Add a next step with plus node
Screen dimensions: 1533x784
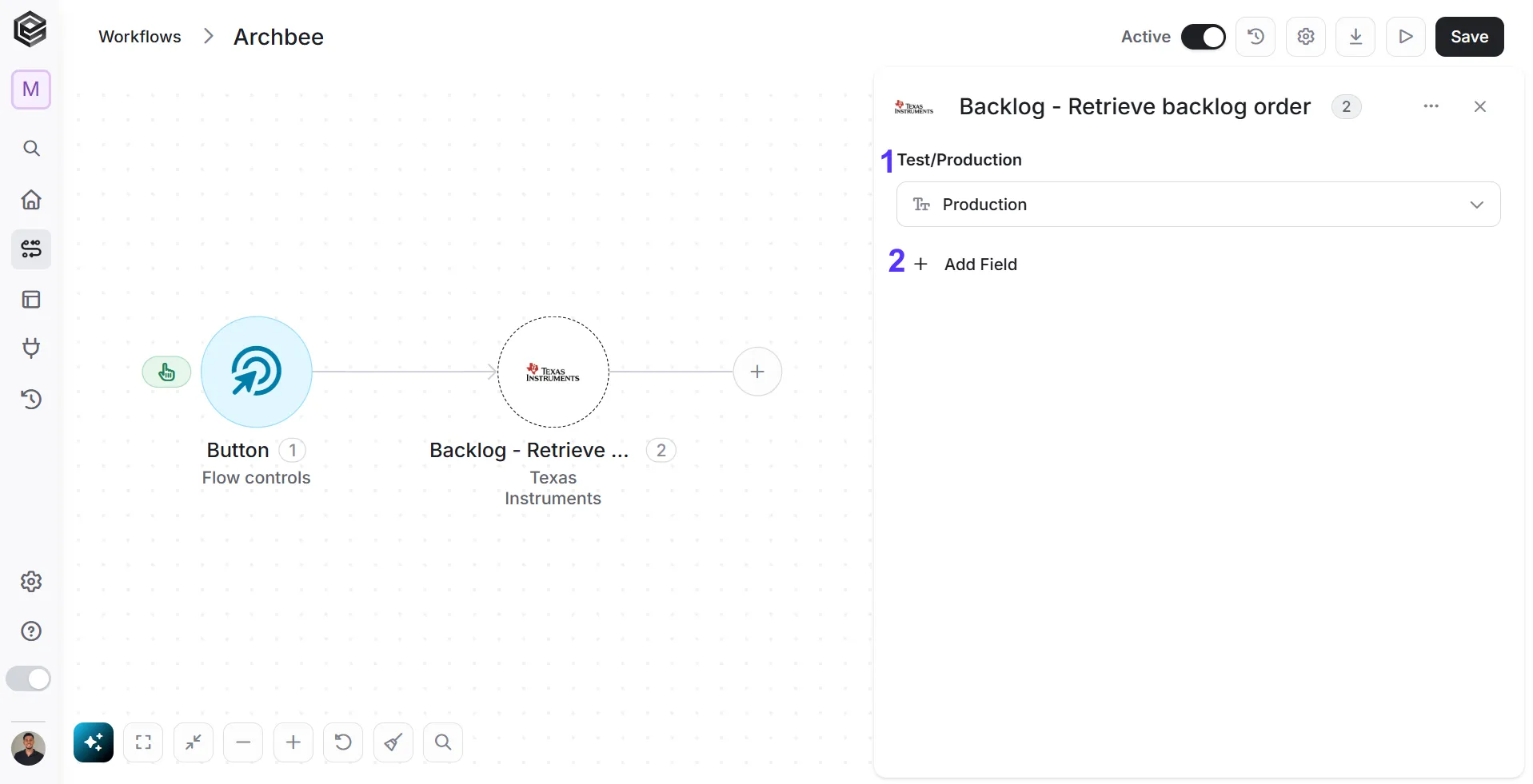point(757,372)
